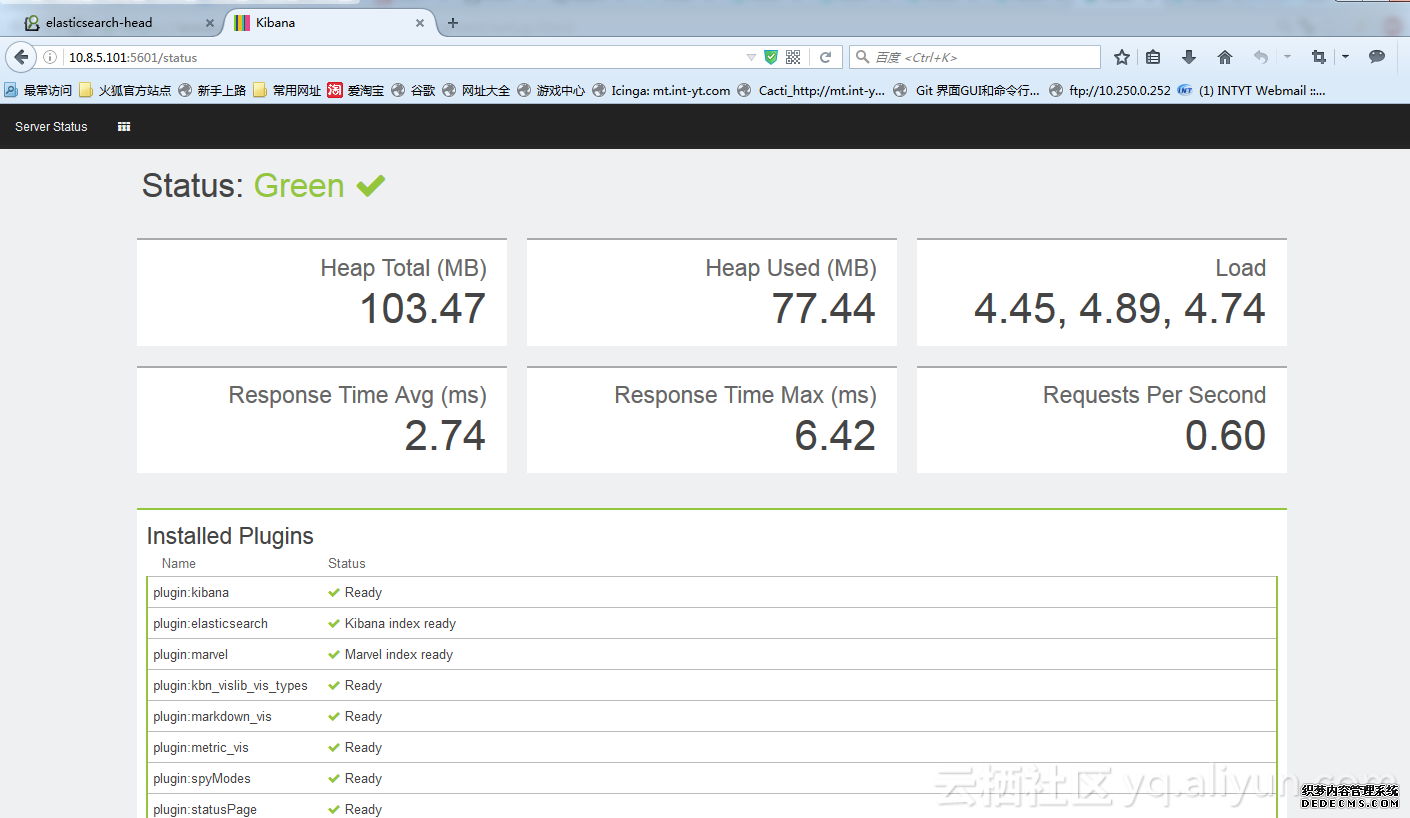Expand the dropdown next to the crop tool

pyautogui.click(x=1345, y=57)
